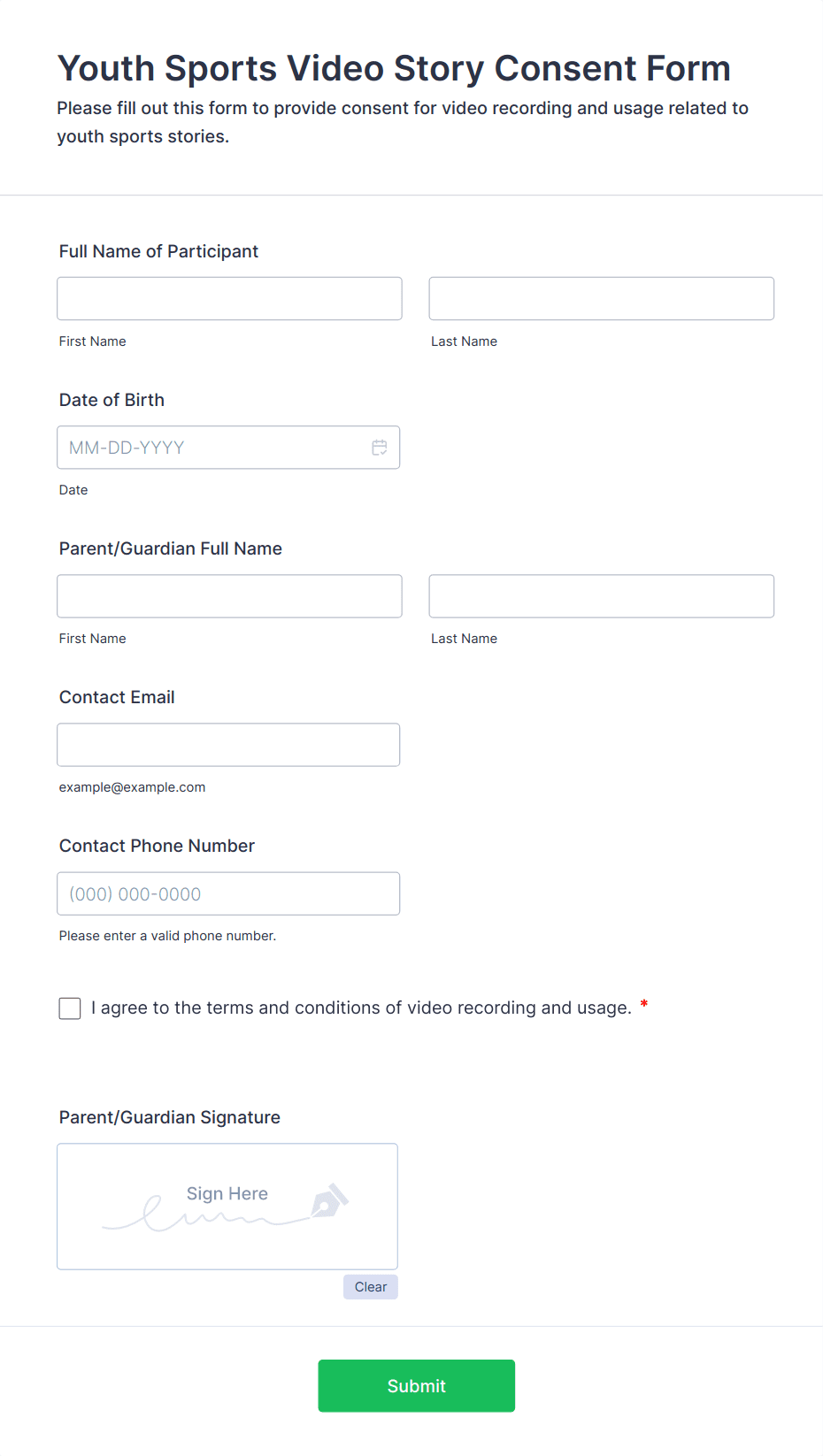This screenshot has height=1456, width=823.
Task: Click the terms agreement label text
Action: pyautogui.click(x=361, y=1008)
